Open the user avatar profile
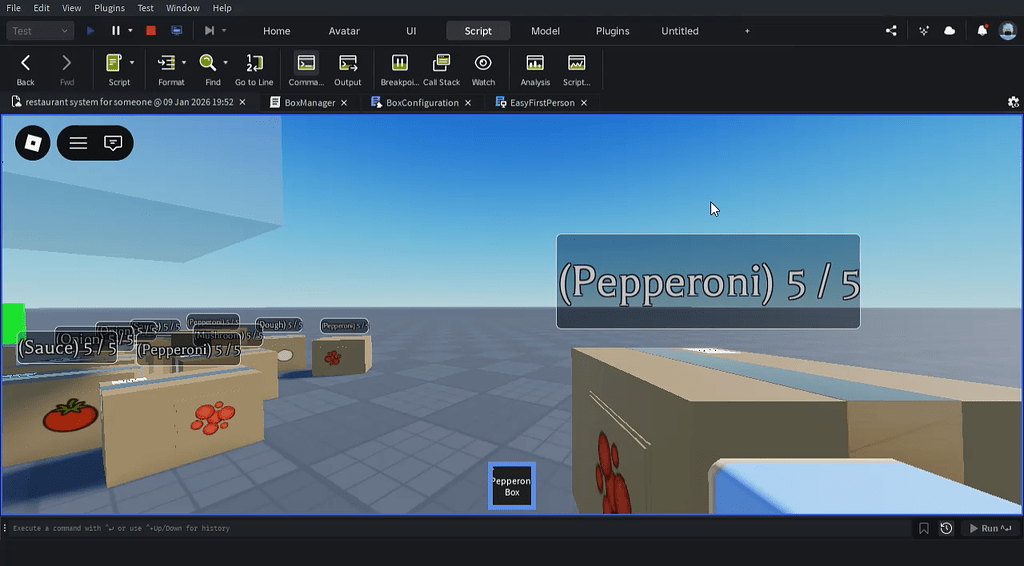Screen dimensions: 1024x566 [x=1008, y=31]
